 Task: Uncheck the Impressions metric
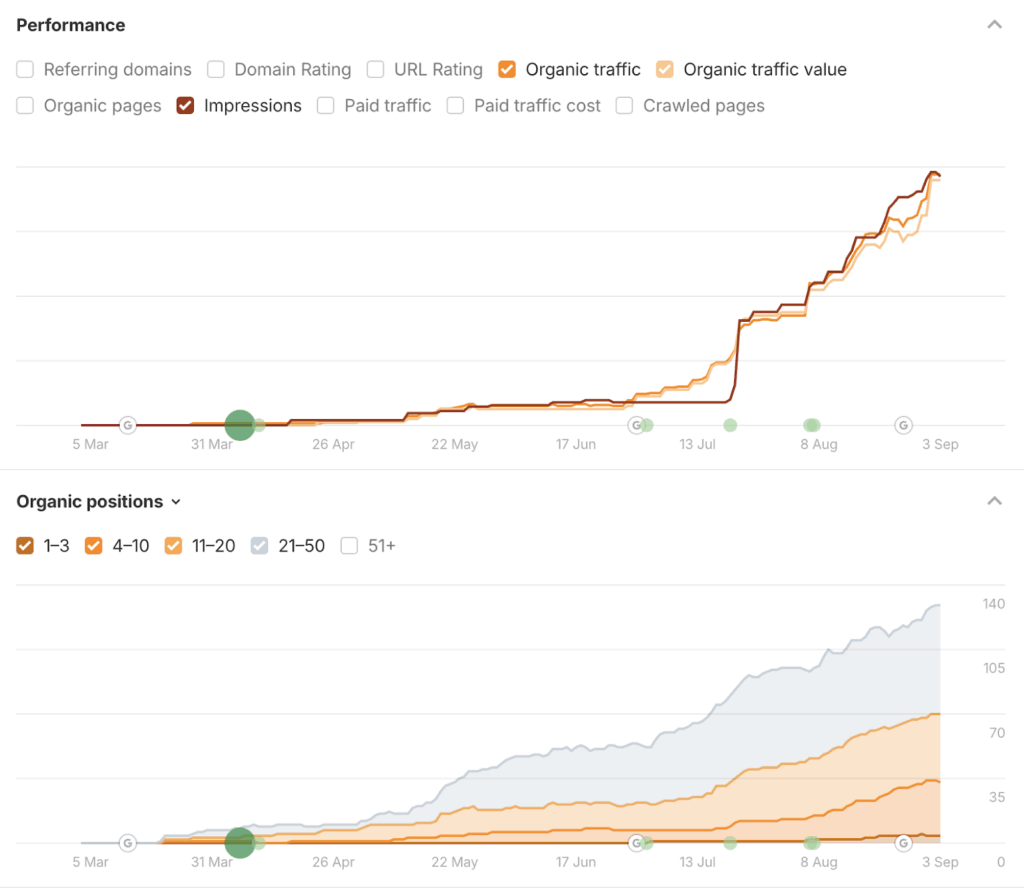[x=185, y=106]
